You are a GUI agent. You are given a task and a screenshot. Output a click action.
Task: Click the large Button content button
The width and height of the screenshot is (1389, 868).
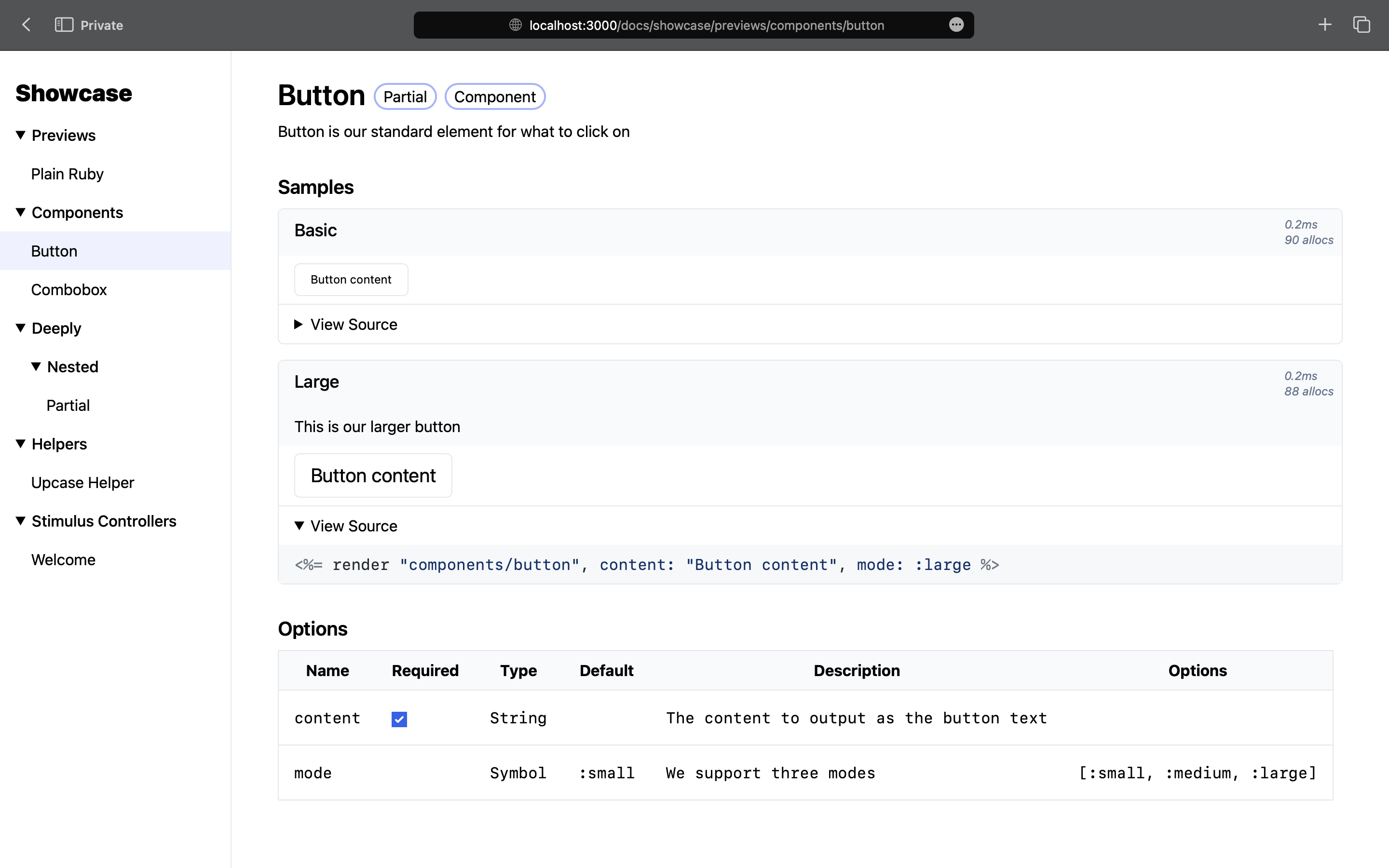click(x=373, y=475)
